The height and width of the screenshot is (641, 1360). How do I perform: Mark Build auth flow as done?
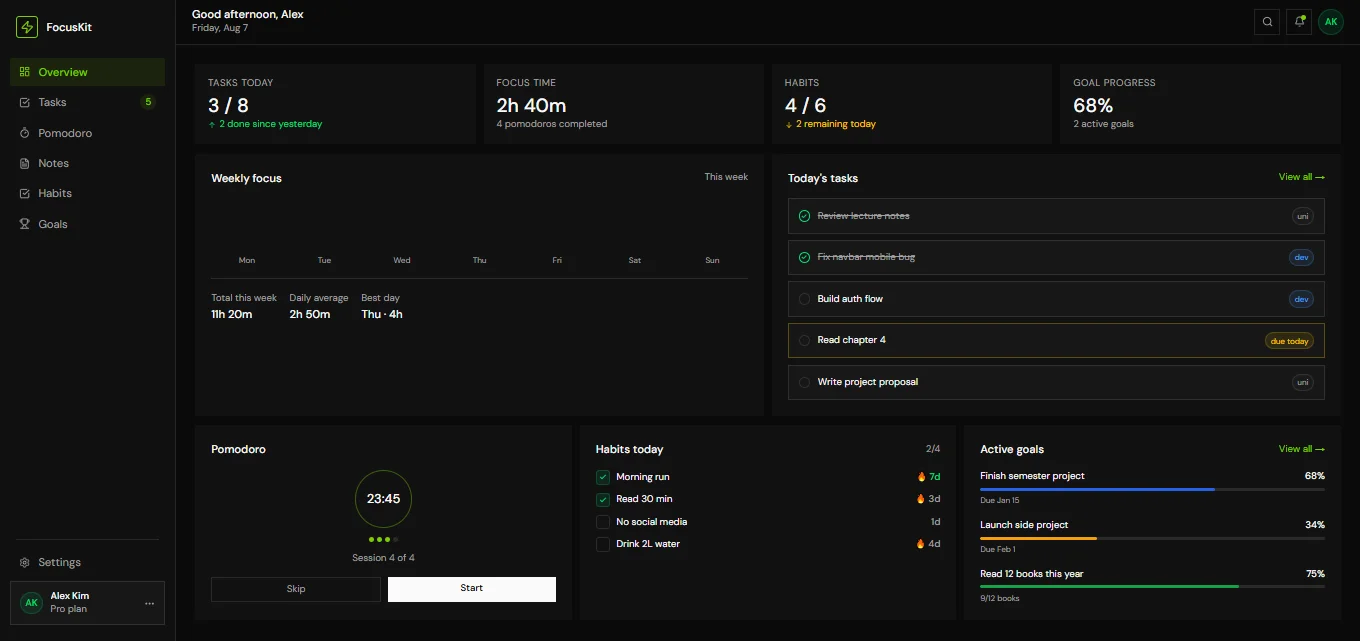tap(804, 299)
